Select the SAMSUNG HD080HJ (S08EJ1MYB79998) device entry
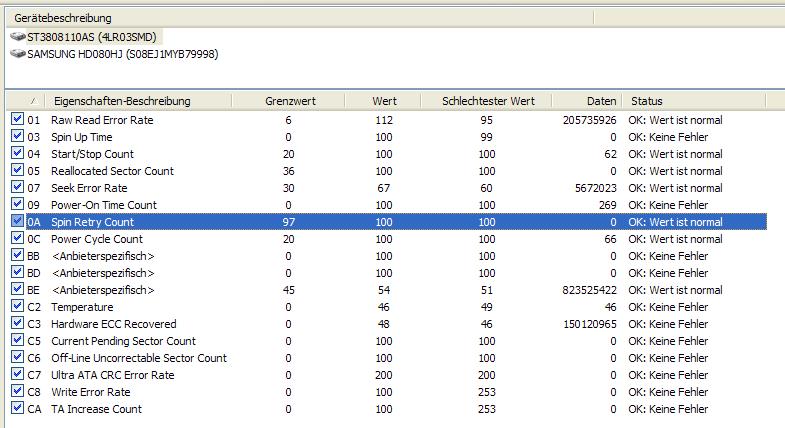The height and width of the screenshot is (428, 785). point(123,54)
